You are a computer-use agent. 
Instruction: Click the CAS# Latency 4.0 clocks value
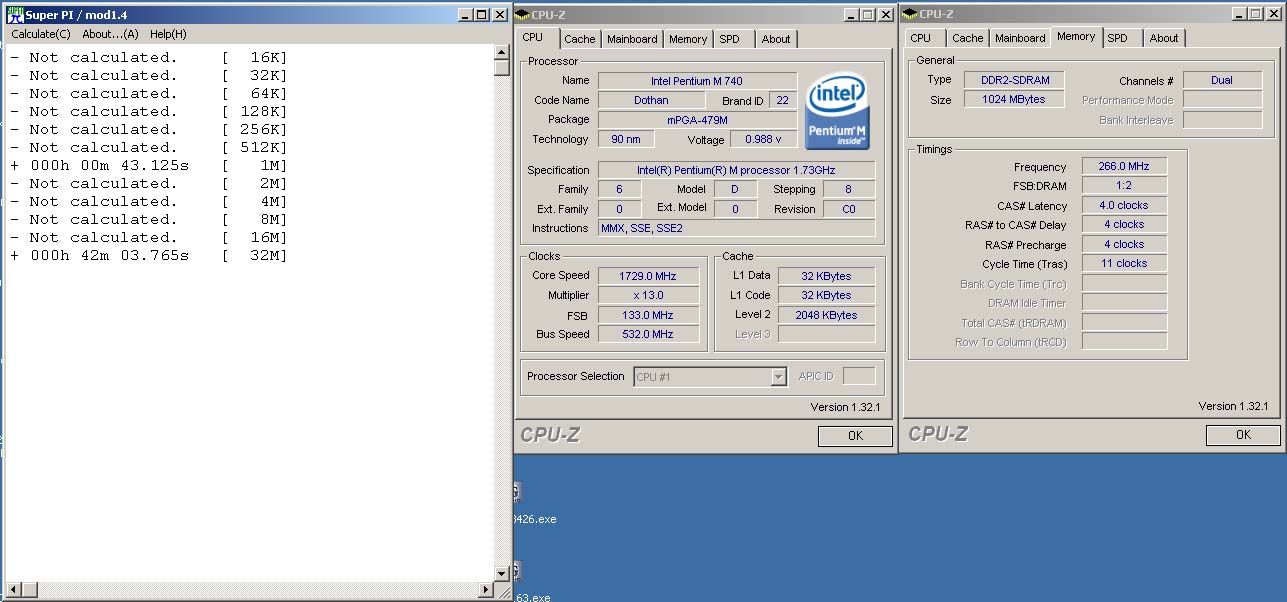coord(1124,205)
